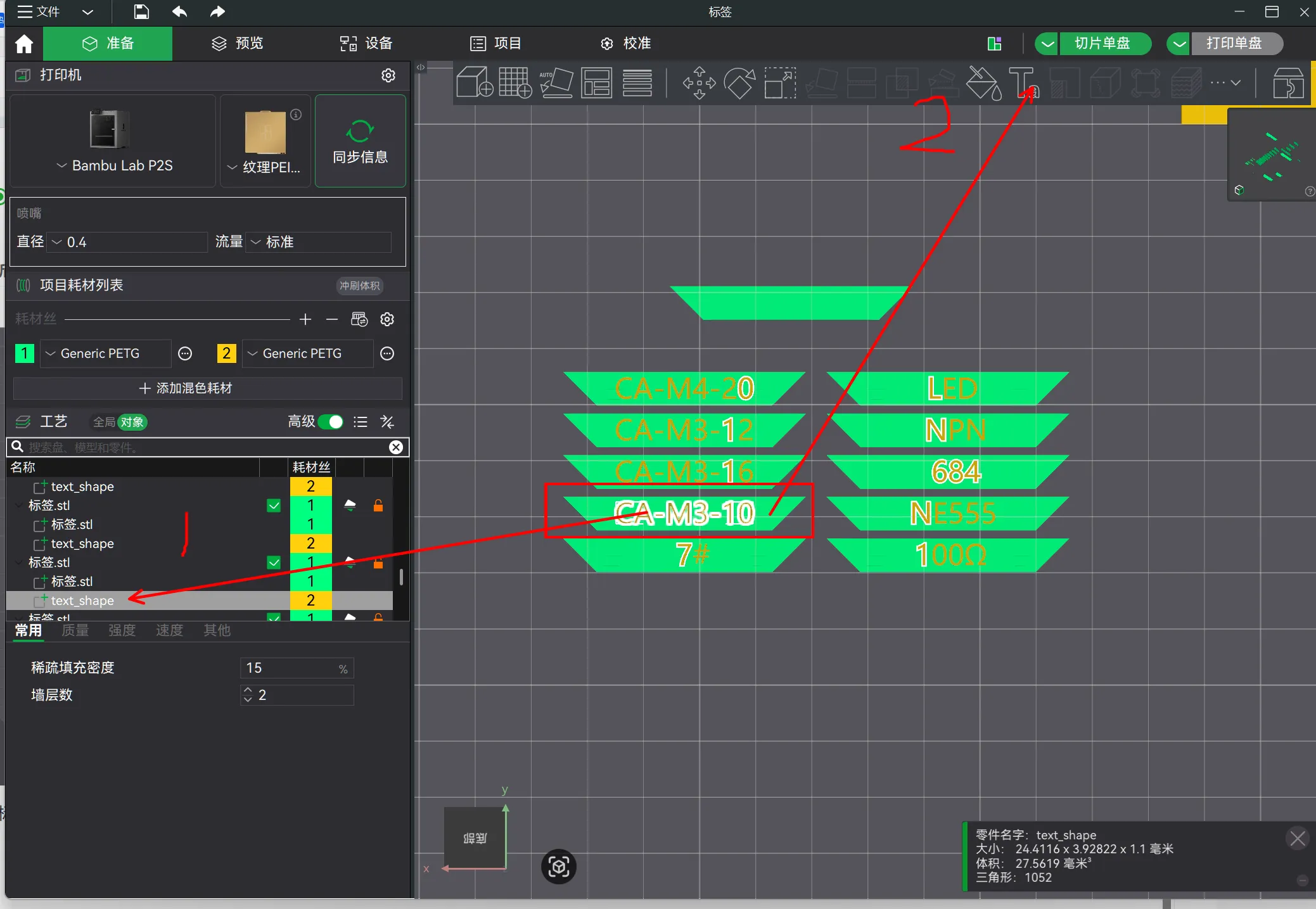Open the 切片单盘 dropdown arrow
Image resolution: width=1316 pixels, height=909 pixels.
click(1048, 44)
